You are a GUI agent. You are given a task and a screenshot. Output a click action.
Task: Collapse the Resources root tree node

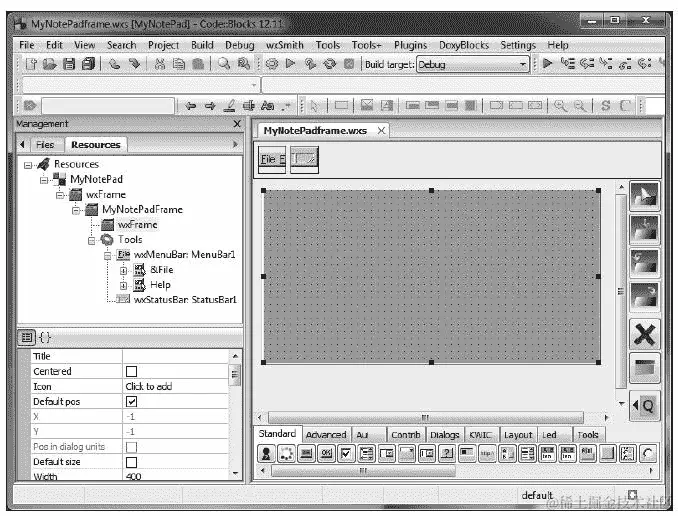[28, 165]
